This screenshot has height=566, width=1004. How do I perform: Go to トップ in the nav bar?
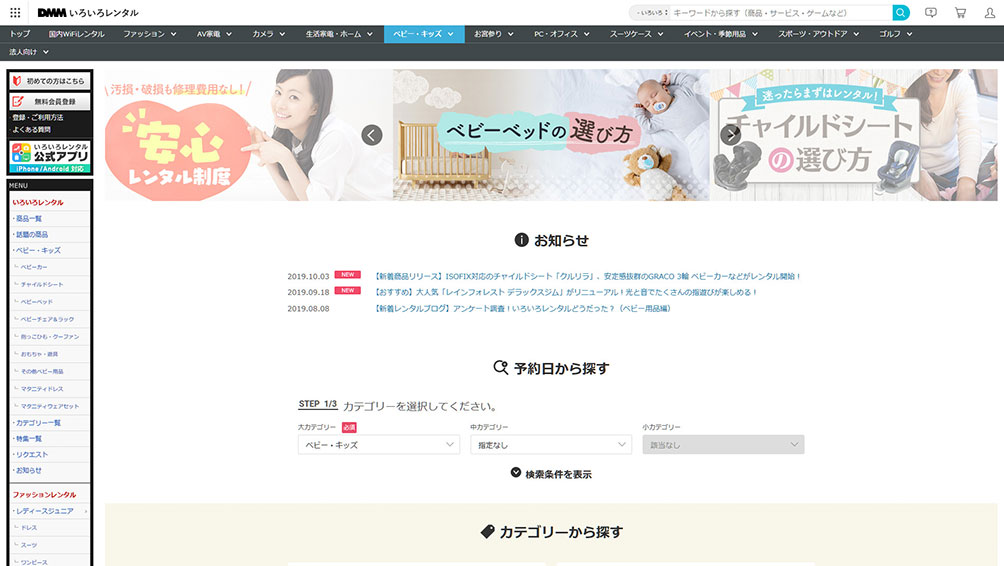tap(20, 34)
